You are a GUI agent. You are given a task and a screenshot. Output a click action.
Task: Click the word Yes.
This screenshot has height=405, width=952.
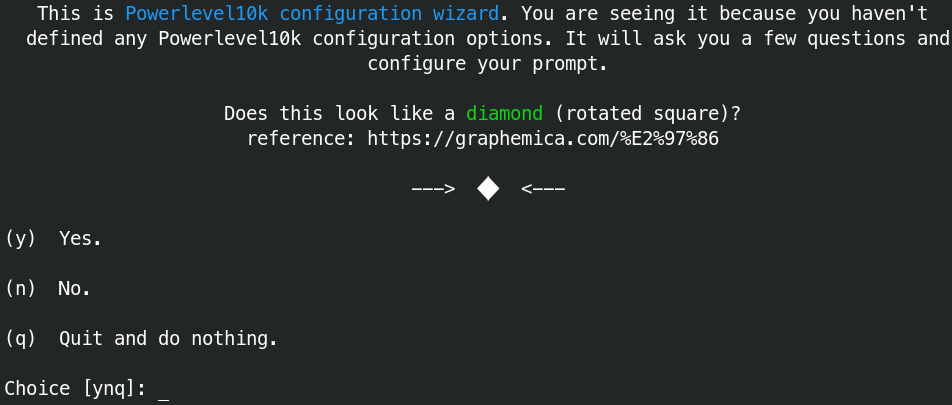[x=80, y=239]
